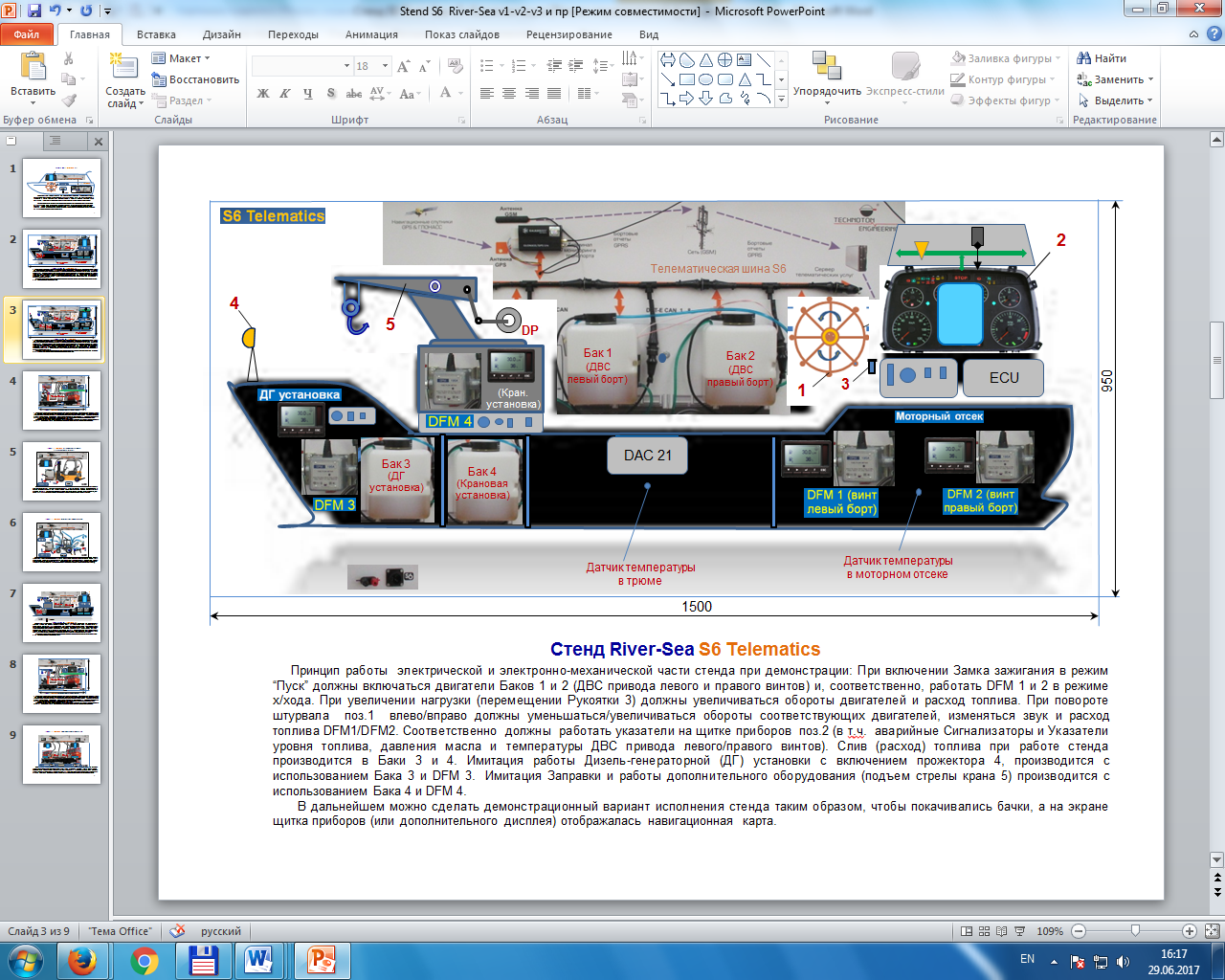Click the Найти (Find) binoculars button

pyautogui.click(x=1102, y=58)
